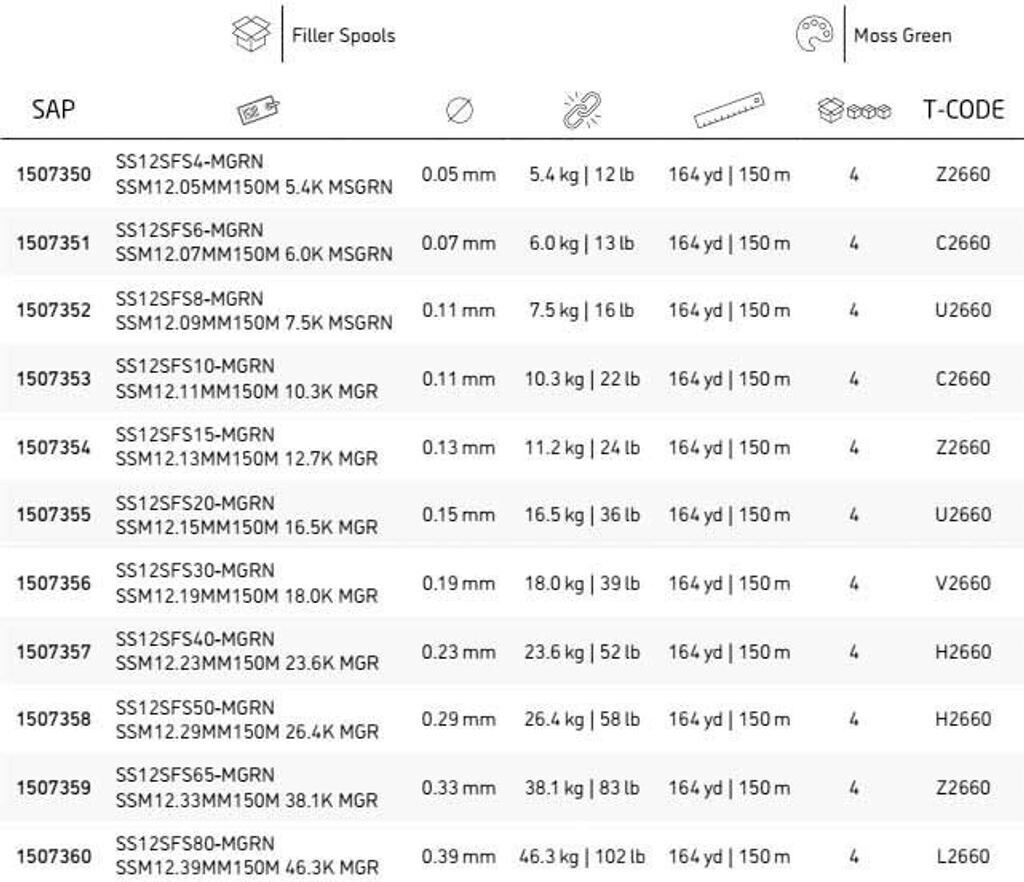Image resolution: width=1024 pixels, height=882 pixels.
Task: Select the 0.23 mm diameter value
Action: 458,652
